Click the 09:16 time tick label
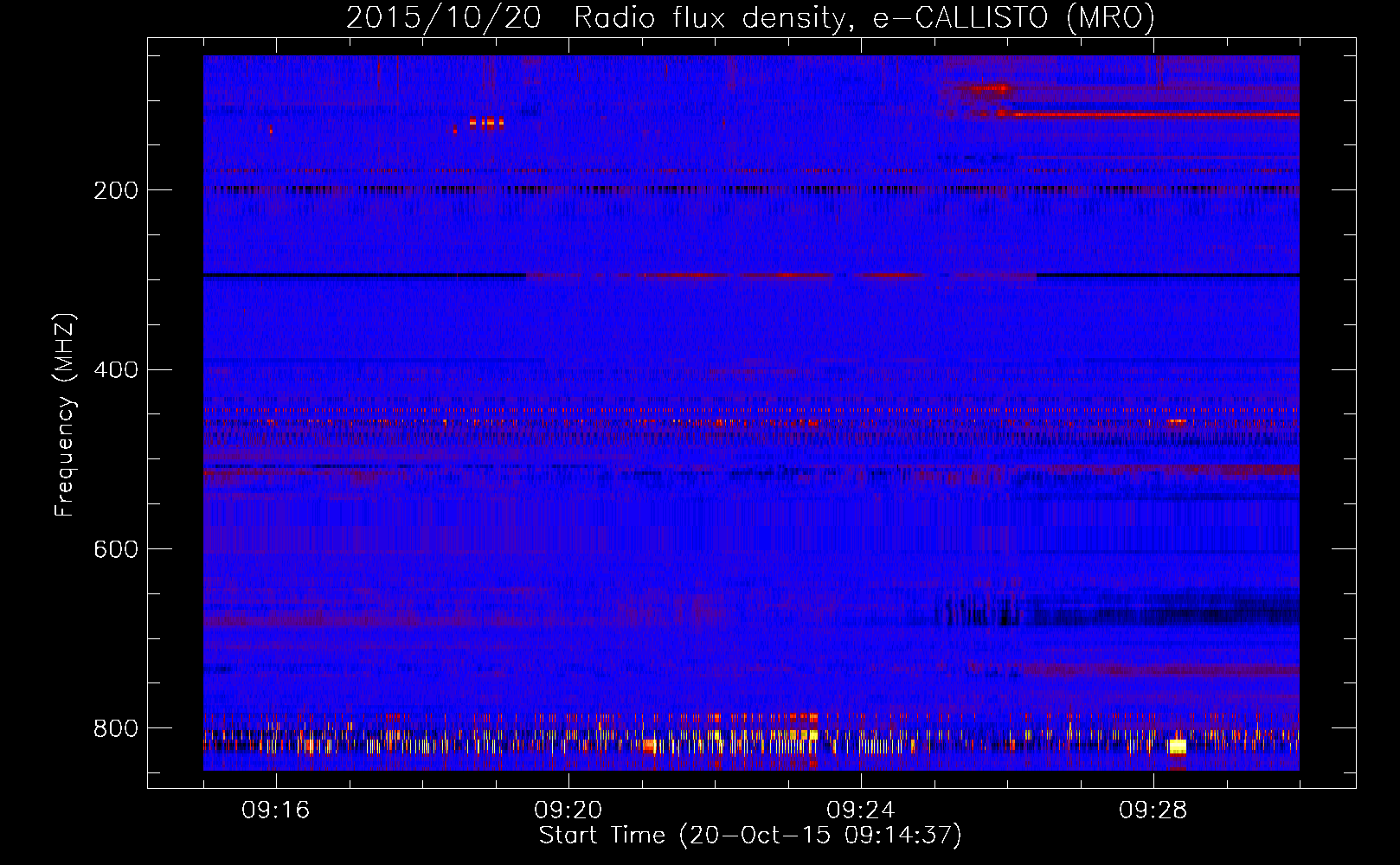 point(276,811)
